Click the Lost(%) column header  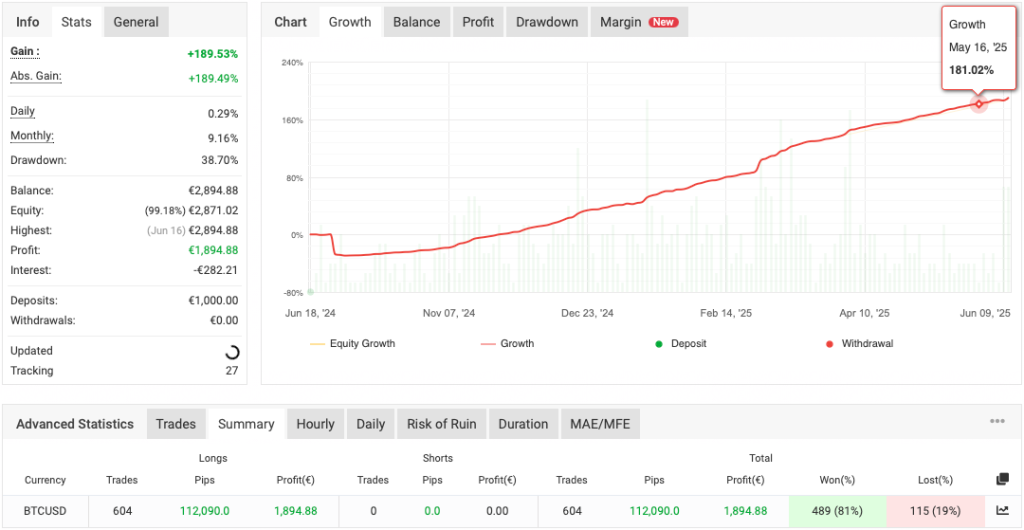[935, 480]
